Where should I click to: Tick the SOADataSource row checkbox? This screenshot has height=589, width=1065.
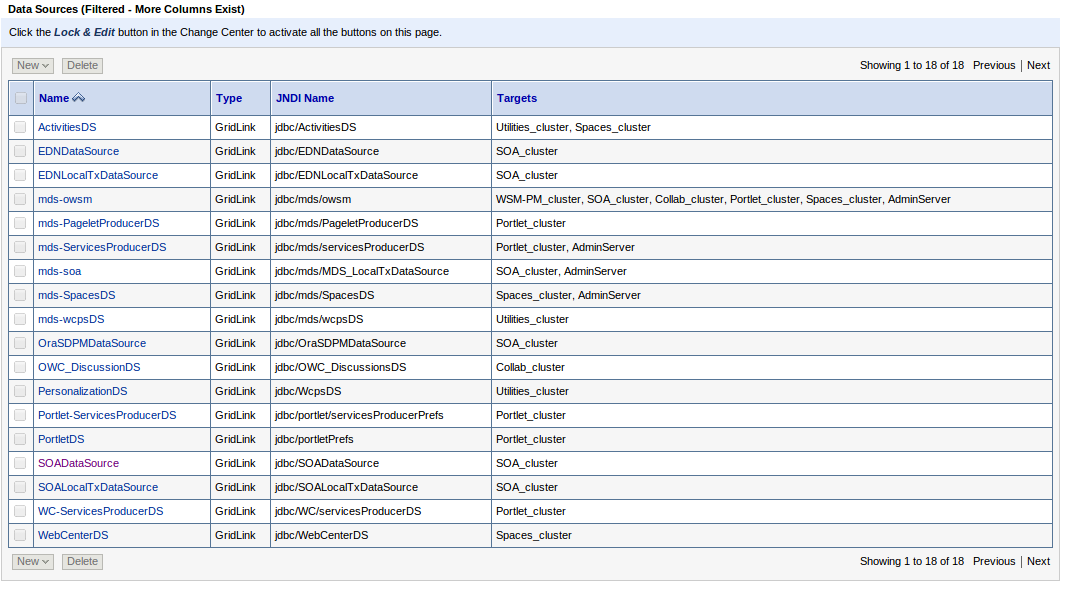[x=20, y=463]
